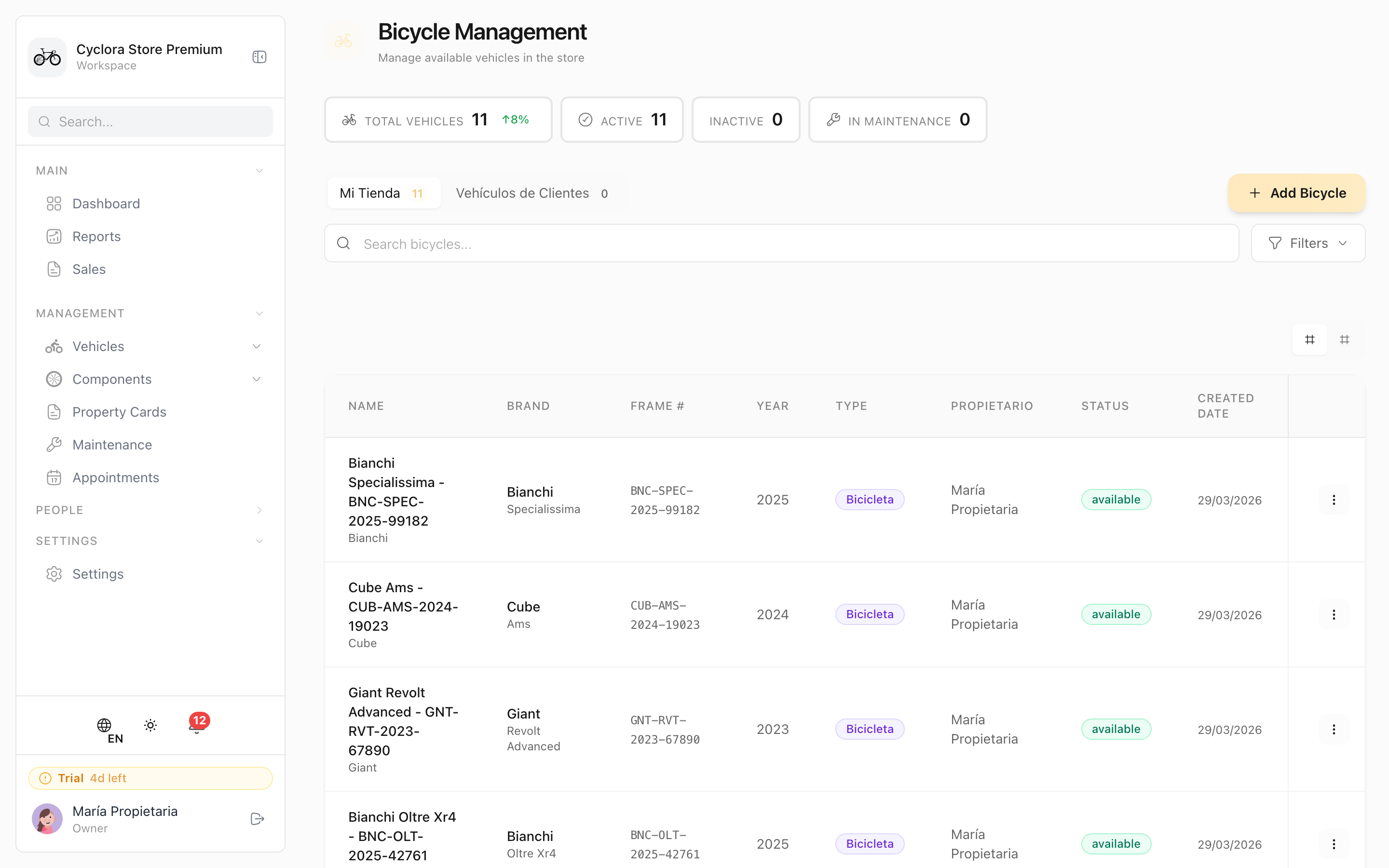The height and width of the screenshot is (868, 1389).
Task: Click the Appointments calendar icon
Action: pos(54,477)
